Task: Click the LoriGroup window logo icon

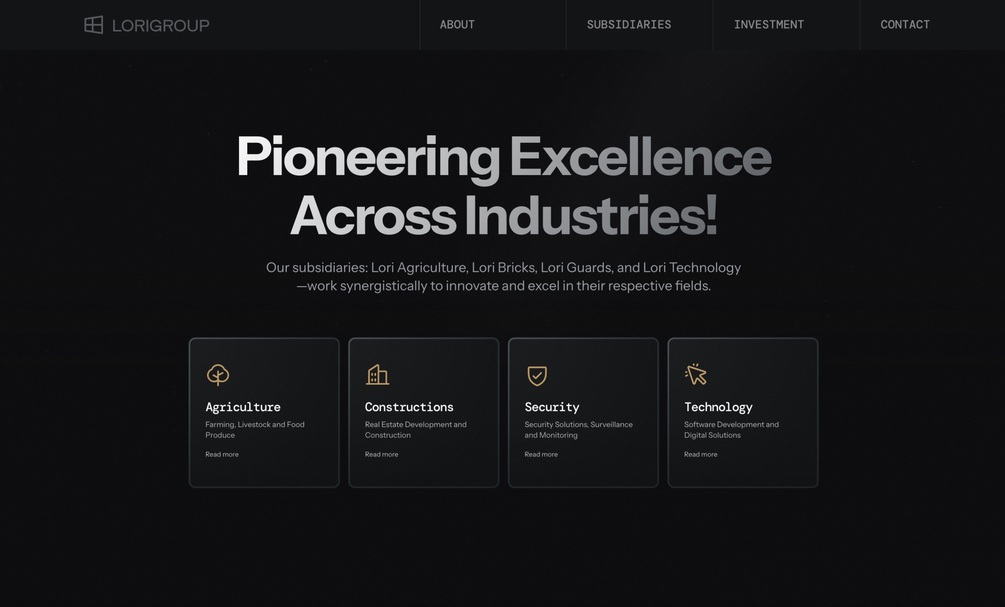Action: [x=94, y=25]
